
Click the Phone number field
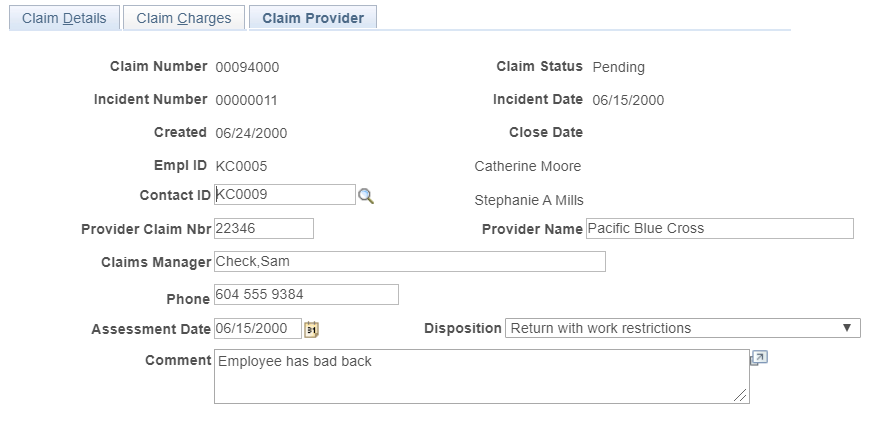(306, 295)
